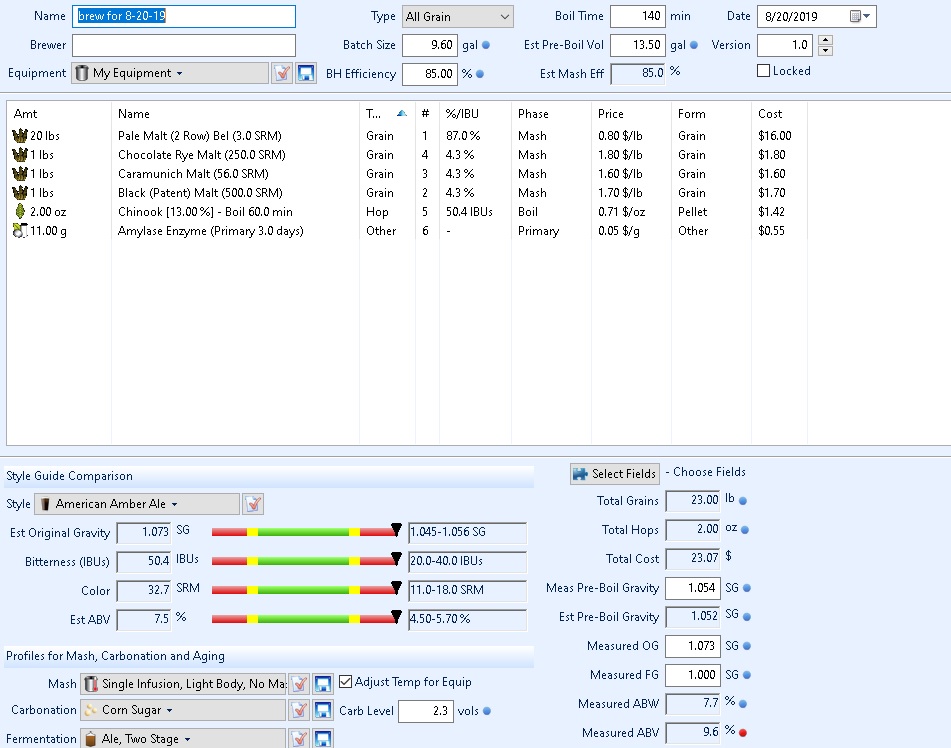This screenshot has width=951, height=748.
Task: Click the blue dot next to Batch Size
Action: (x=486, y=45)
